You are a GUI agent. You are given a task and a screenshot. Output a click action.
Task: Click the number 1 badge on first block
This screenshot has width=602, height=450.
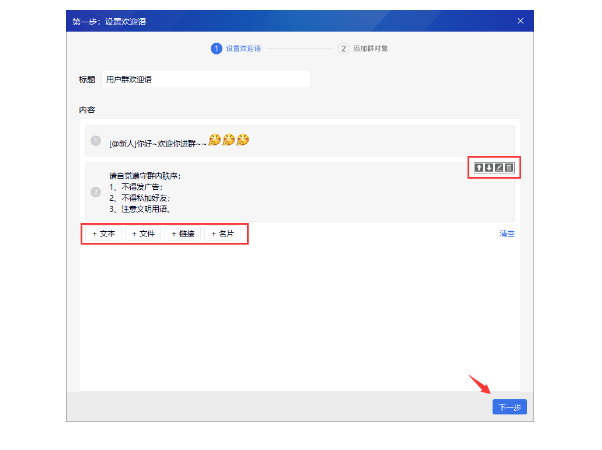[x=96, y=141]
